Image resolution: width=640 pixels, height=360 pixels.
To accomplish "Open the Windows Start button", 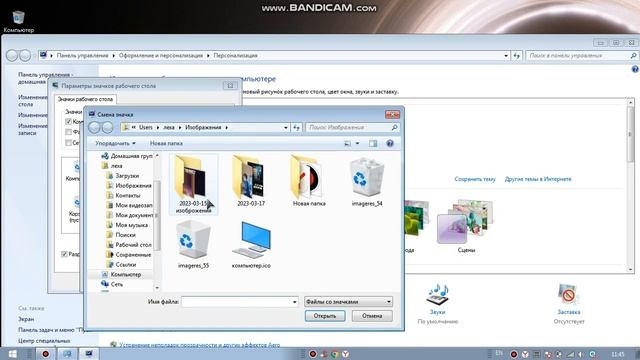I will 12,354.
